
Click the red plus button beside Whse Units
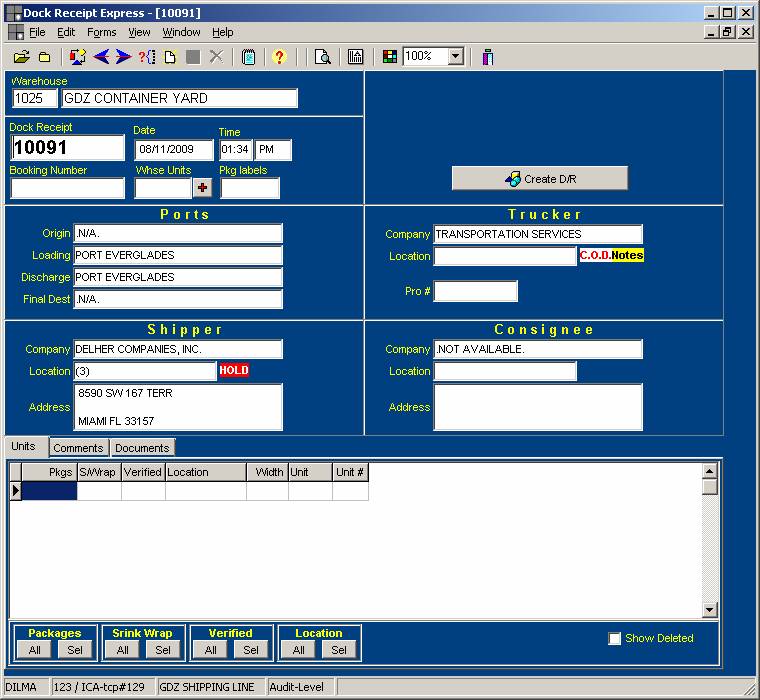coord(202,188)
